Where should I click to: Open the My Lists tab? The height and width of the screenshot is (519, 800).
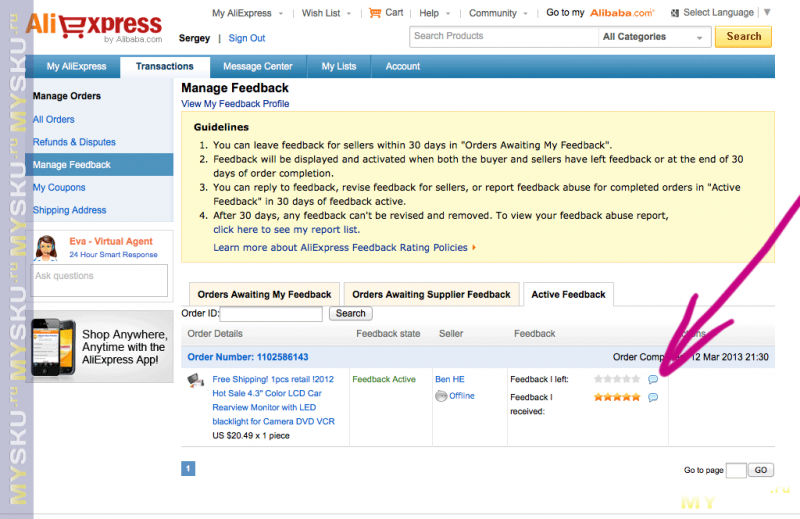click(x=339, y=66)
